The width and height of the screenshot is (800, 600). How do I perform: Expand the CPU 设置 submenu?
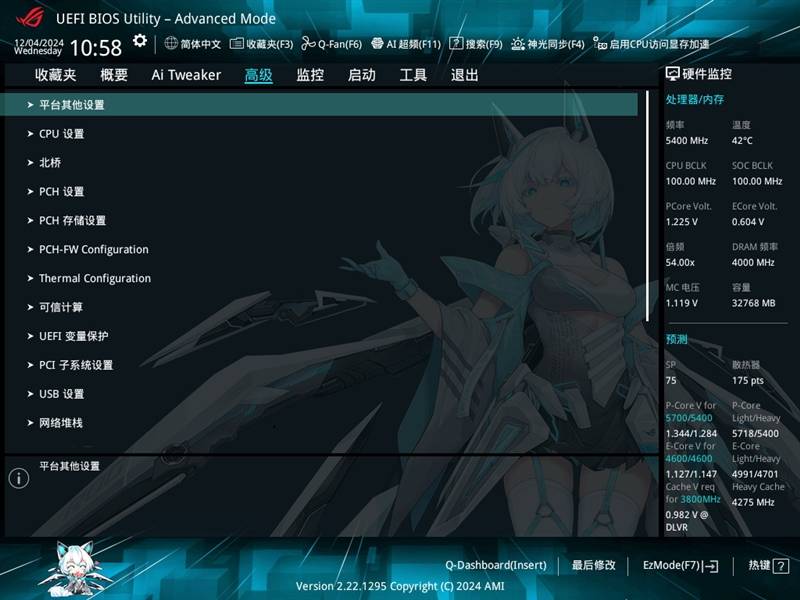click(x=61, y=134)
